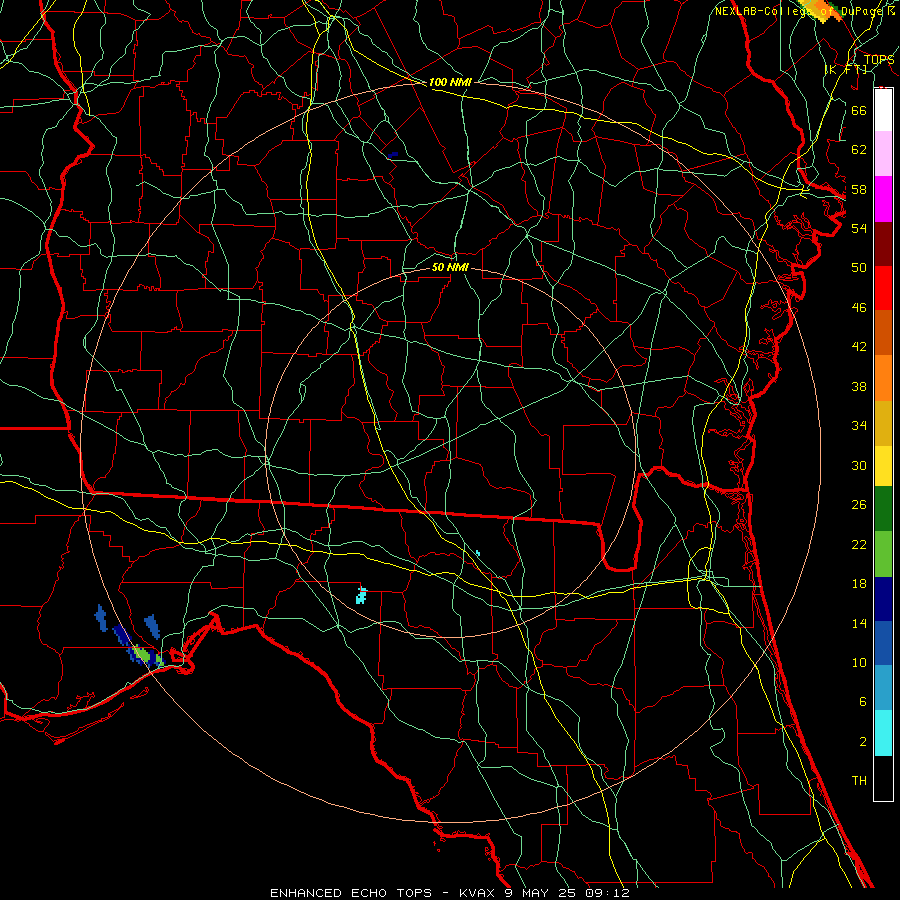Click the light green legend swatch
Screen dimensions: 900x900
883,554
